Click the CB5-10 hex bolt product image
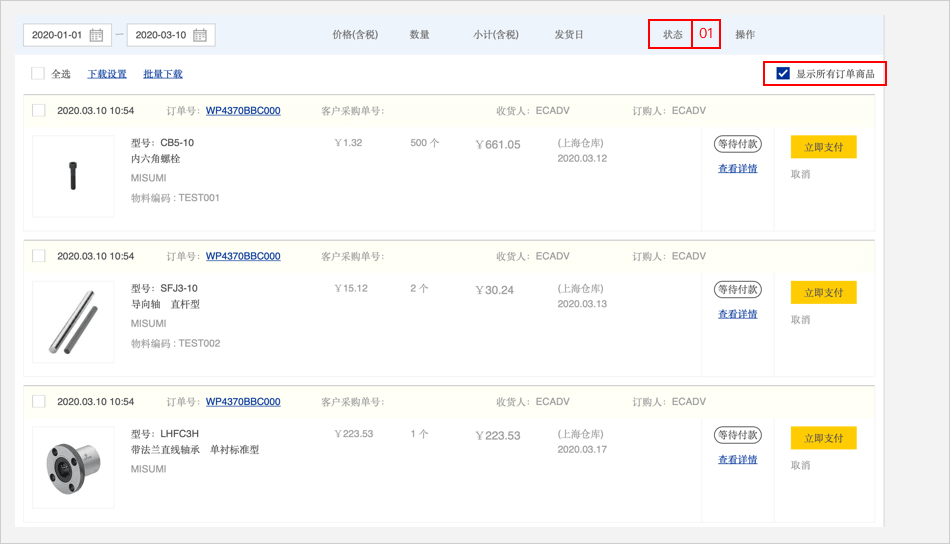This screenshot has width=950, height=544. [x=73, y=176]
